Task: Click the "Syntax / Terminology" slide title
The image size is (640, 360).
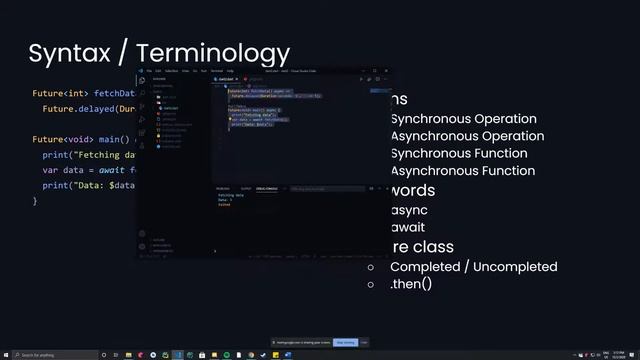Action: point(159,53)
